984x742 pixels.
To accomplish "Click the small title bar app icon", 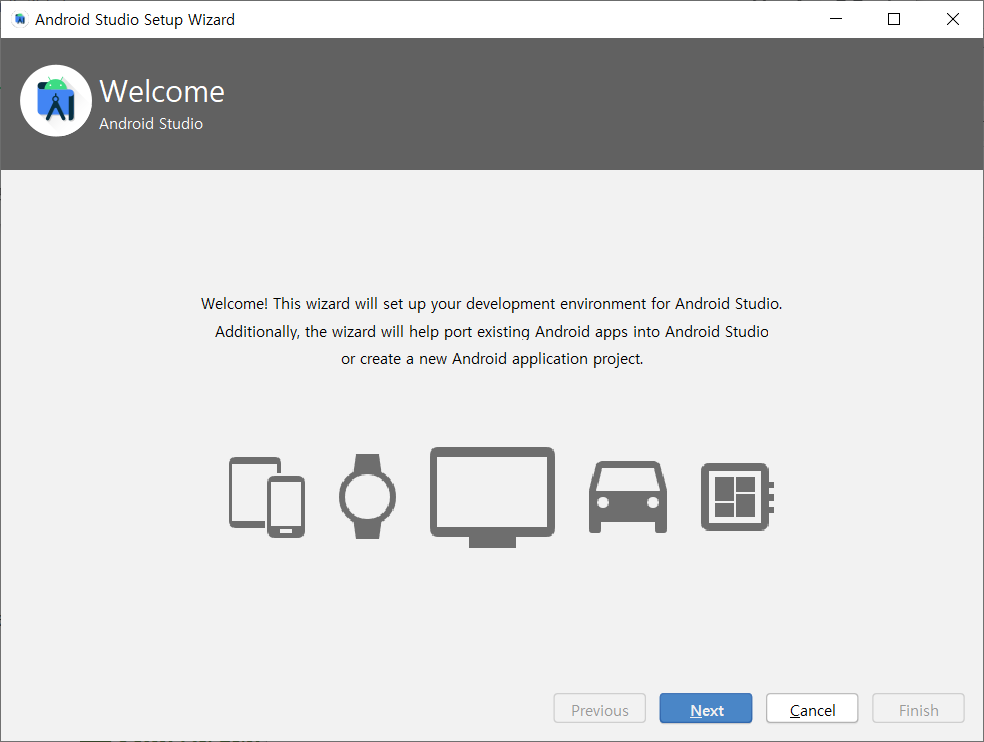I will point(20,19).
